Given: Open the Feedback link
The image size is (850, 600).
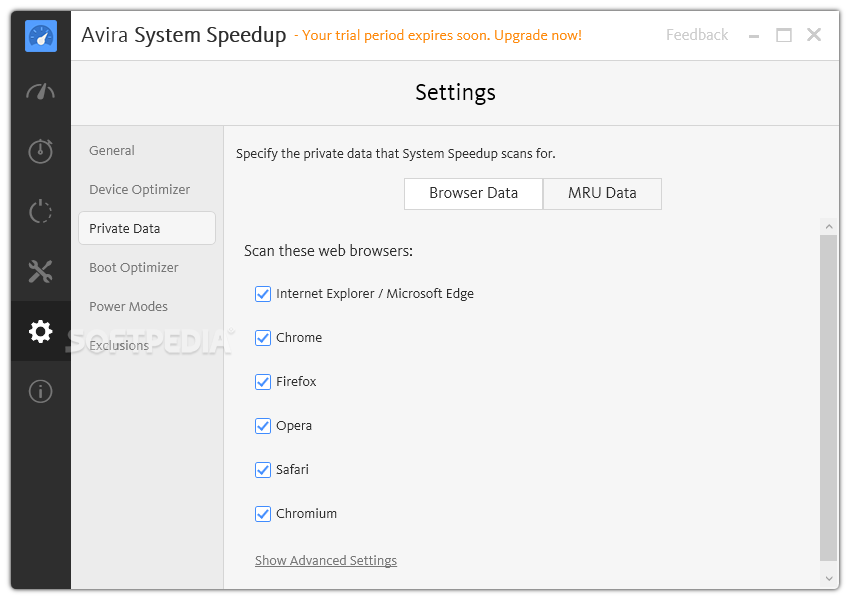Looking at the screenshot, I should tap(697, 35).
